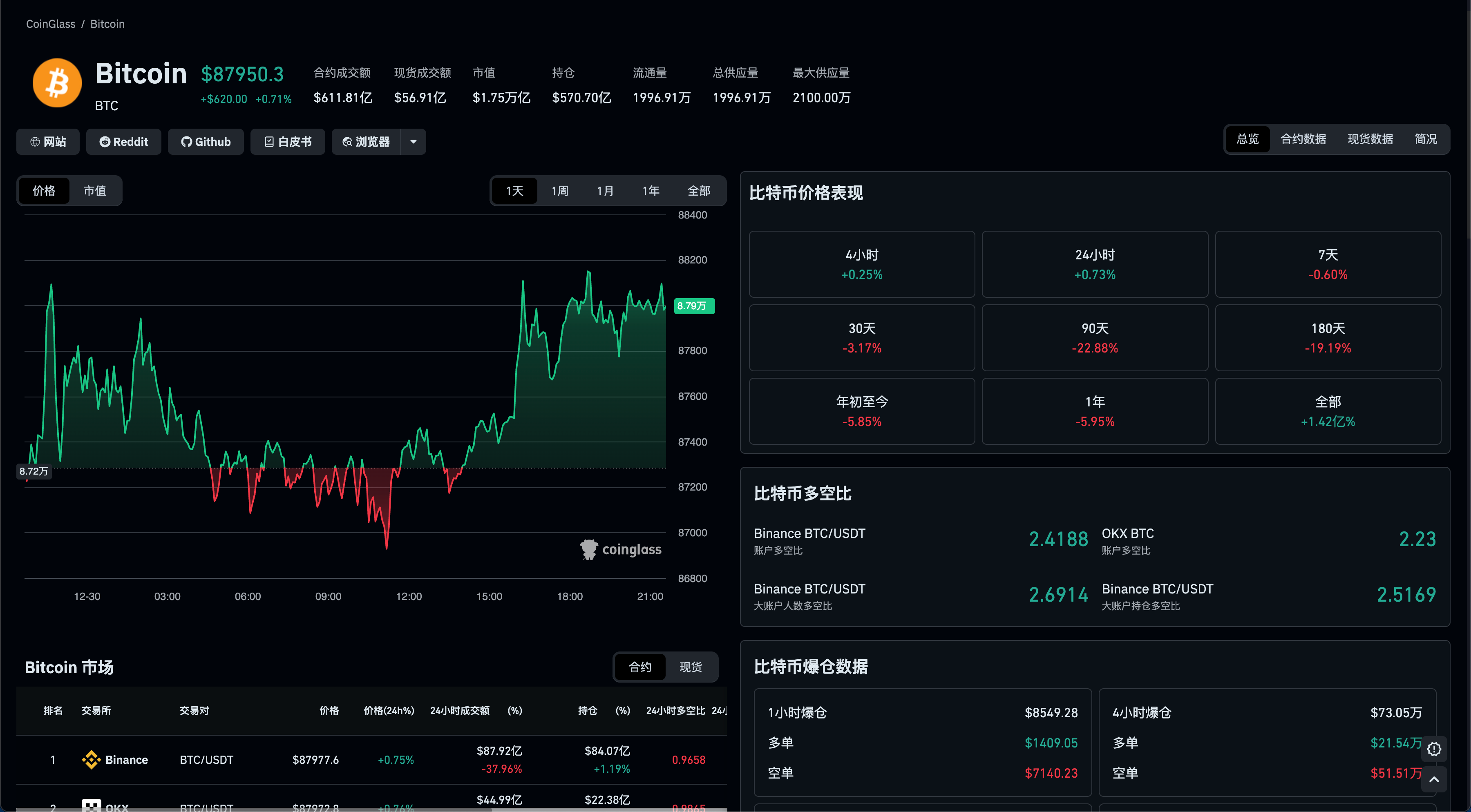Viewport: 1471px width, 812px height.
Task: Click the Binance exchange logo in table
Action: tap(92, 759)
